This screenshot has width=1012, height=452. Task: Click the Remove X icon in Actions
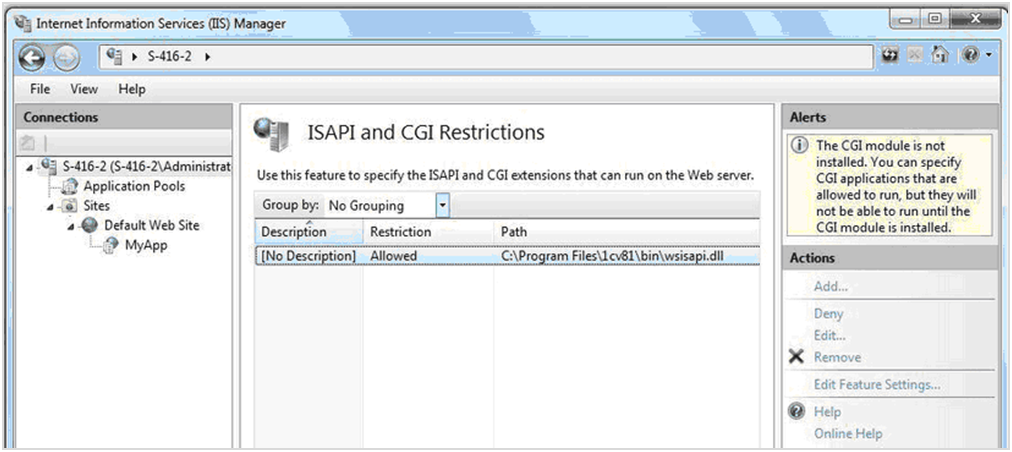click(x=797, y=357)
